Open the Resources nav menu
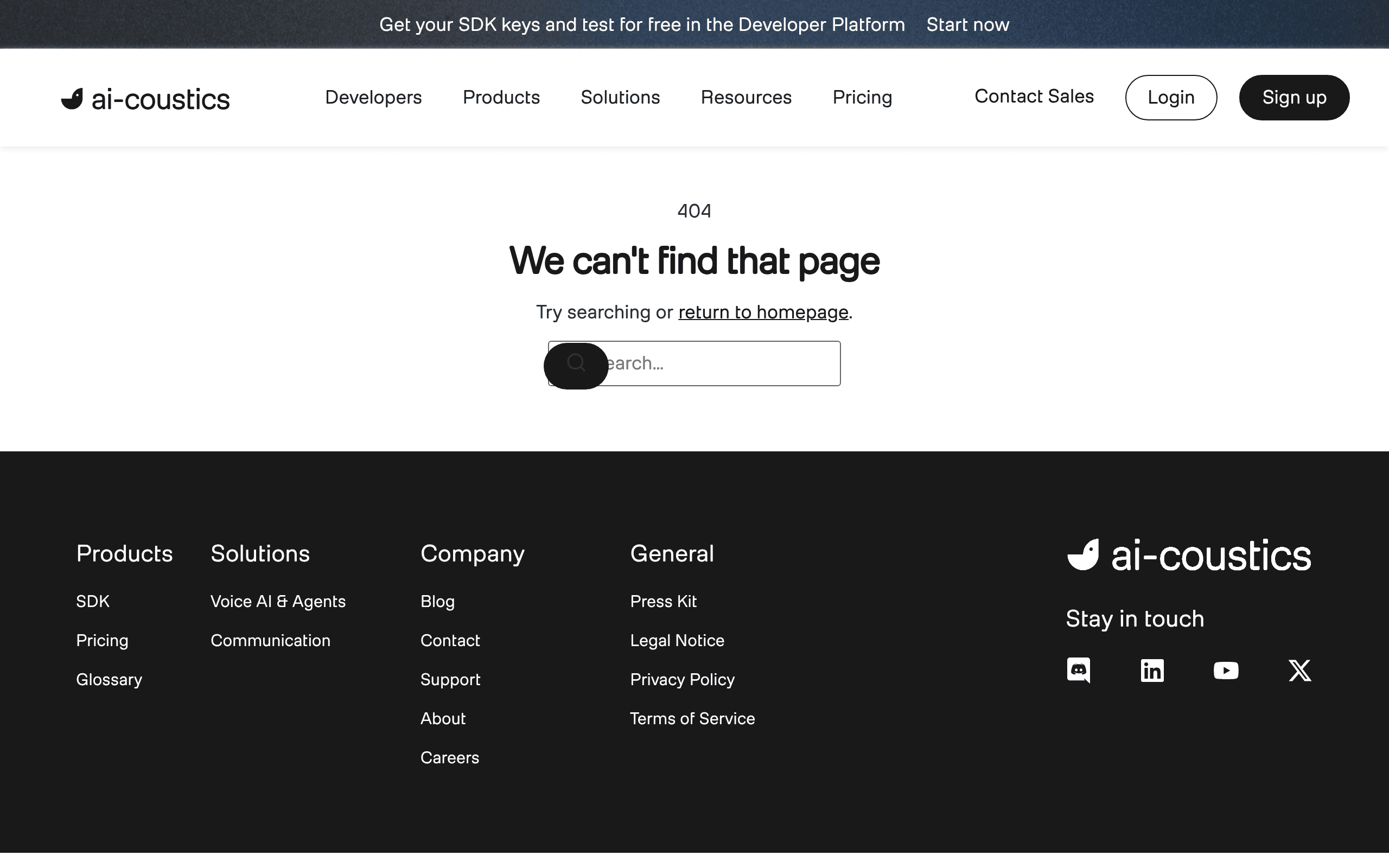The width and height of the screenshot is (1389, 868). coord(746,98)
